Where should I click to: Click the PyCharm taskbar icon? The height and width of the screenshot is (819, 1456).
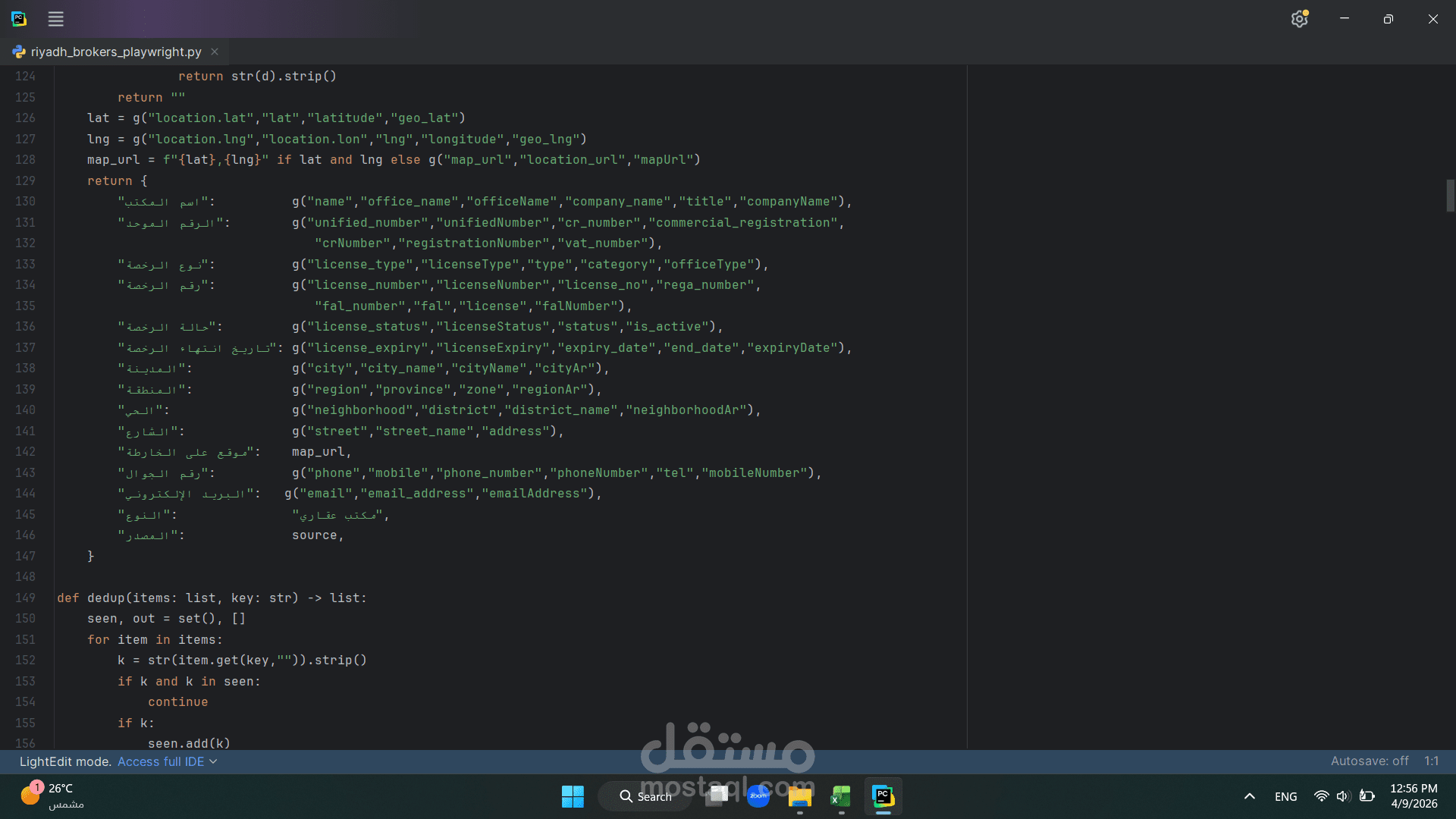pyautogui.click(x=883, y=796)
